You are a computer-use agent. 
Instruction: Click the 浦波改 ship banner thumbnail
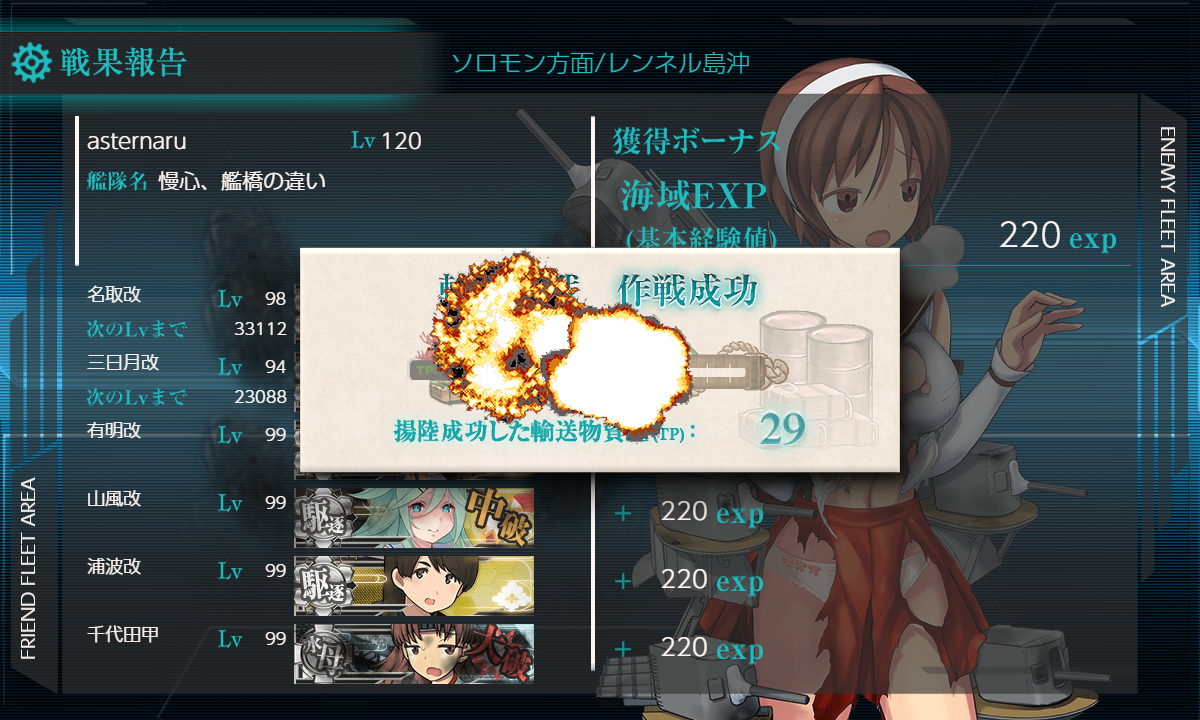tap(414, 586)
